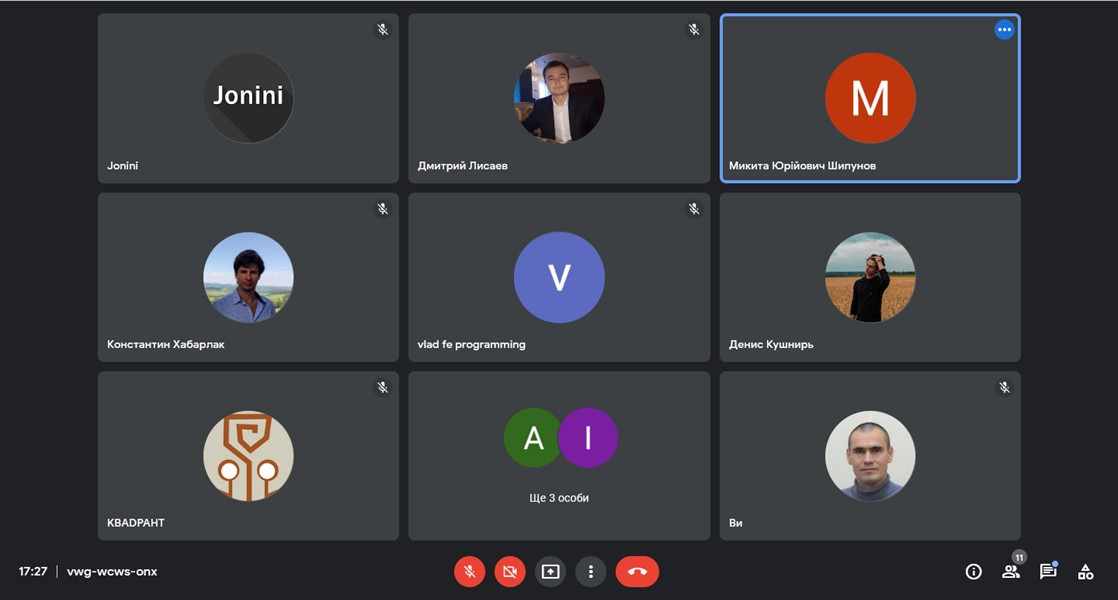The width and height of the screenshot is (1118, 600).
Task: Turn on camera with red video button
Action: [x=510, y=571]
